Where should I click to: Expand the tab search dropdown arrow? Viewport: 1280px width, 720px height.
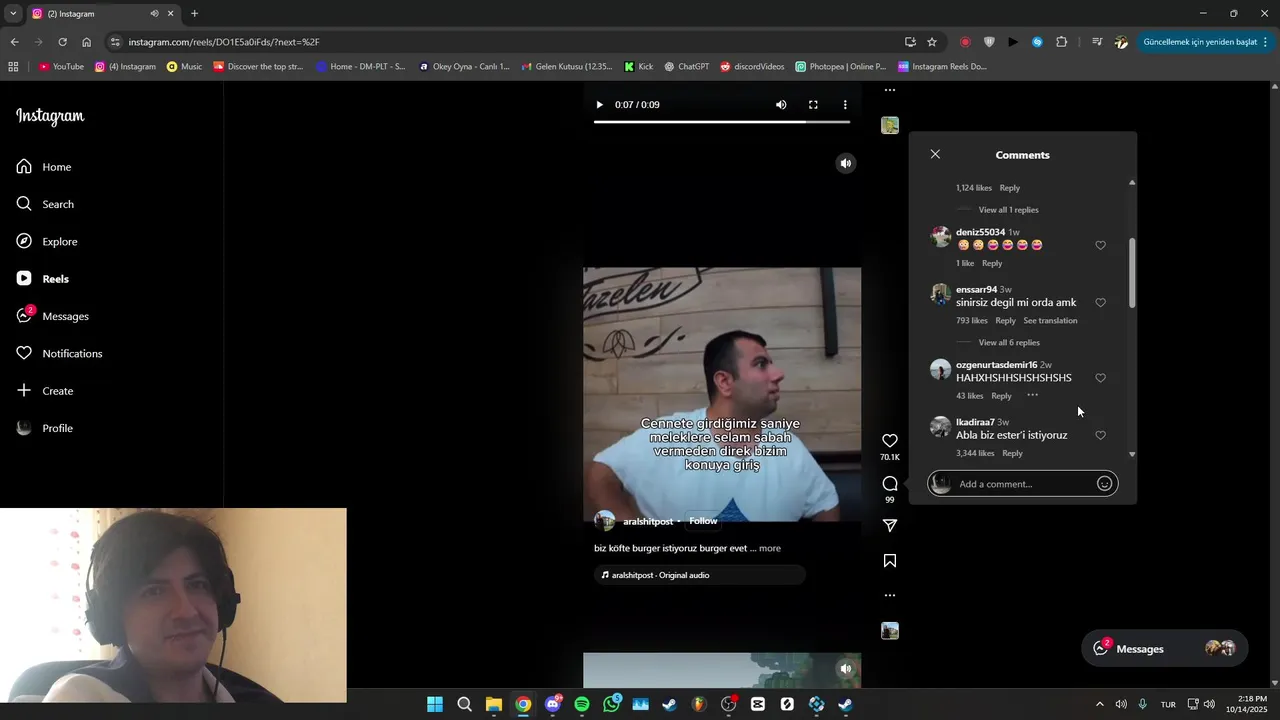13,13
